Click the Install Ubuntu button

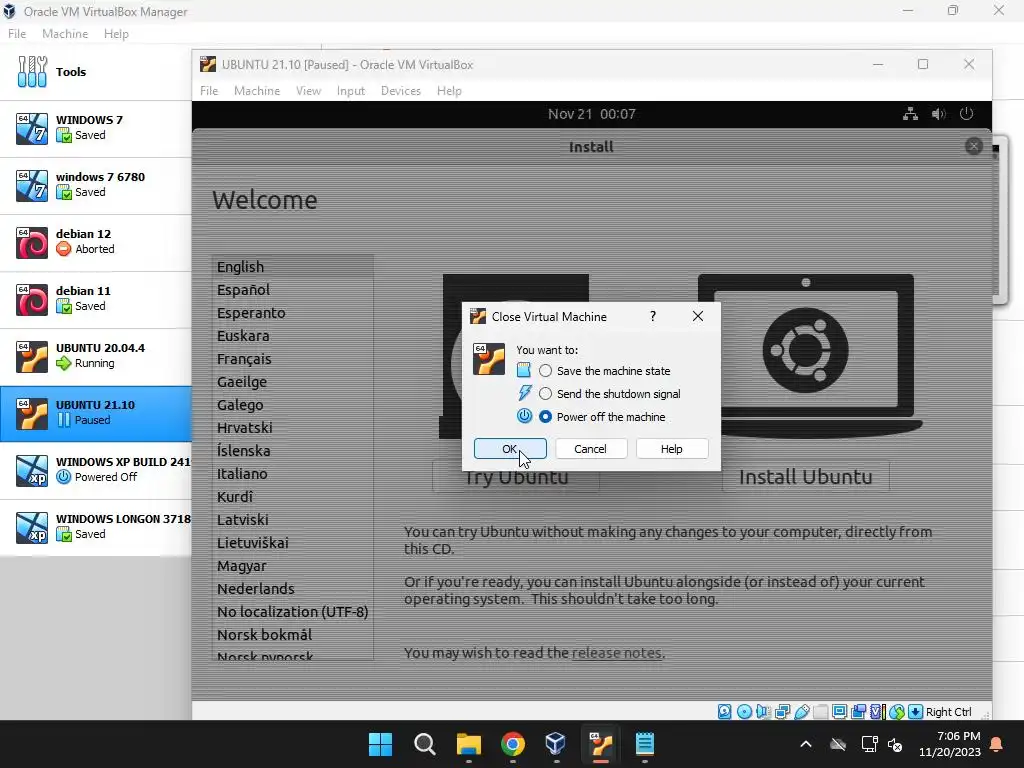point(805,477)
